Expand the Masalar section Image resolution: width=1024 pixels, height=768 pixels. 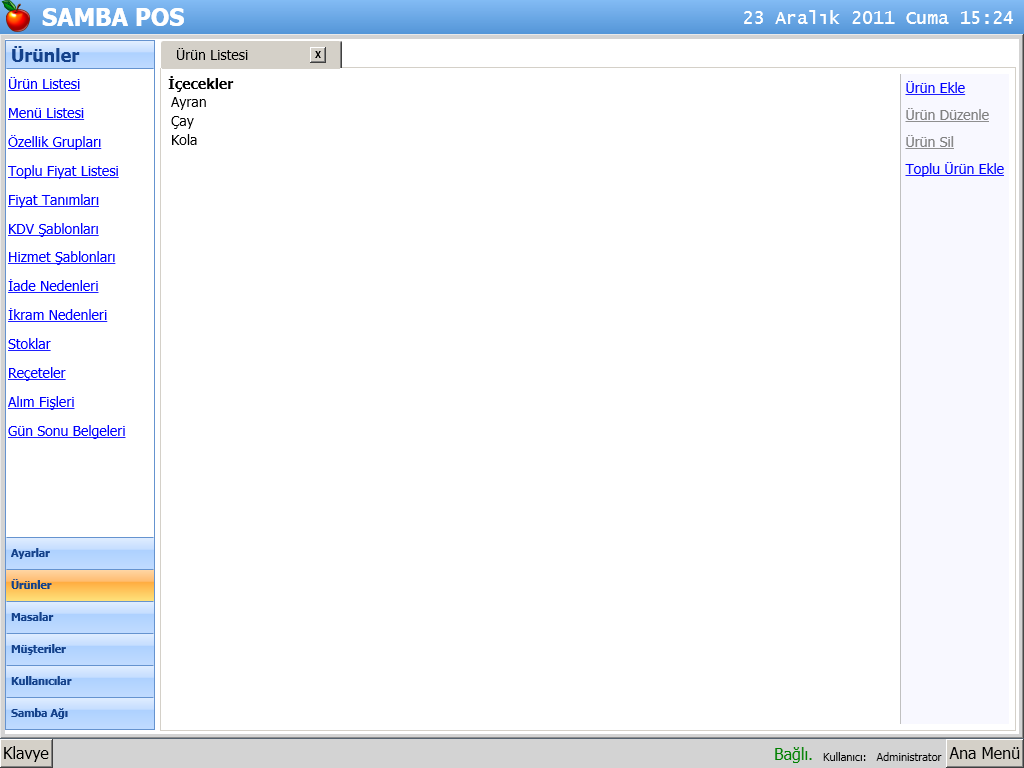(x=80, y=617)
